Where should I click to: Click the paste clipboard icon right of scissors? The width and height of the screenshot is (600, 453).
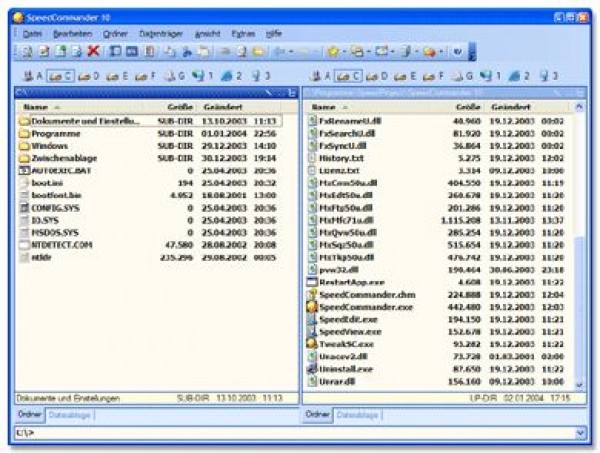[x=204, y=52]
